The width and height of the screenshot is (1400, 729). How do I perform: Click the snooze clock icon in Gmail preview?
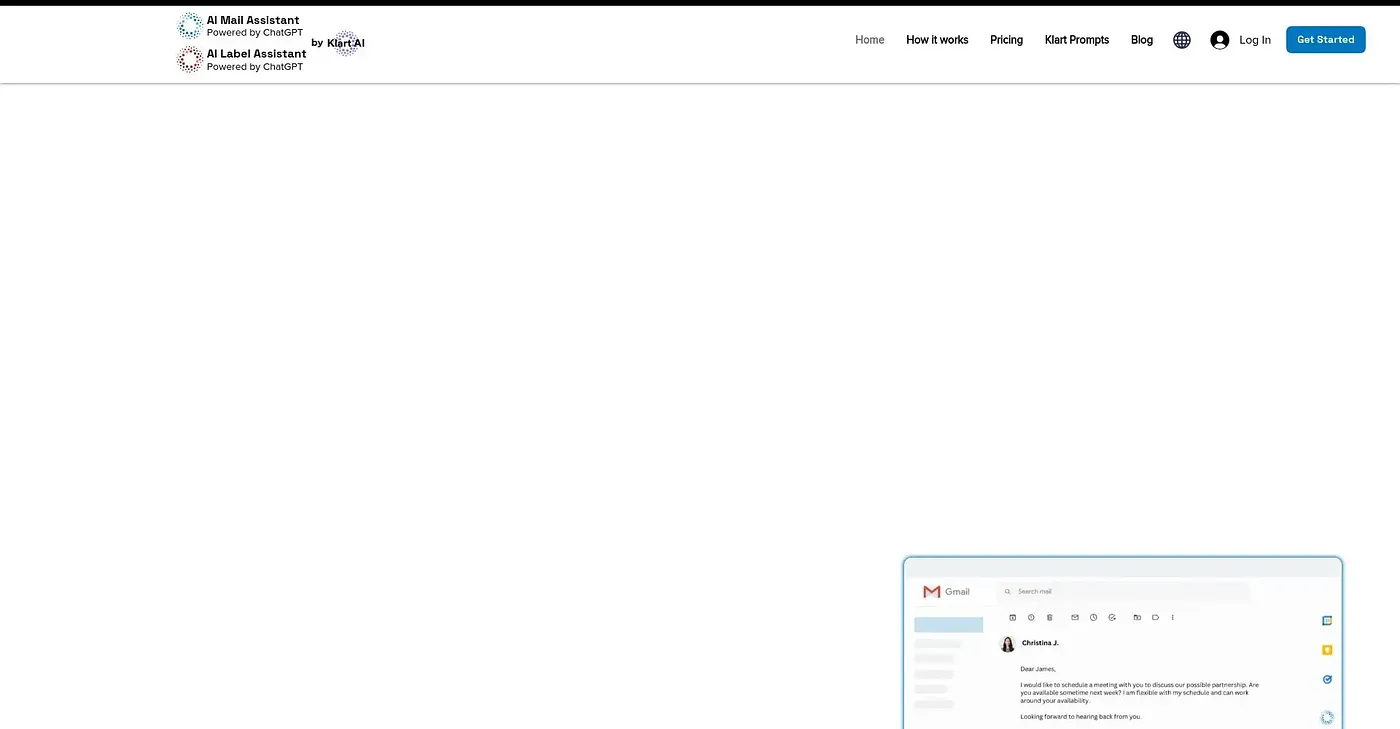(x=1093, y=617)
